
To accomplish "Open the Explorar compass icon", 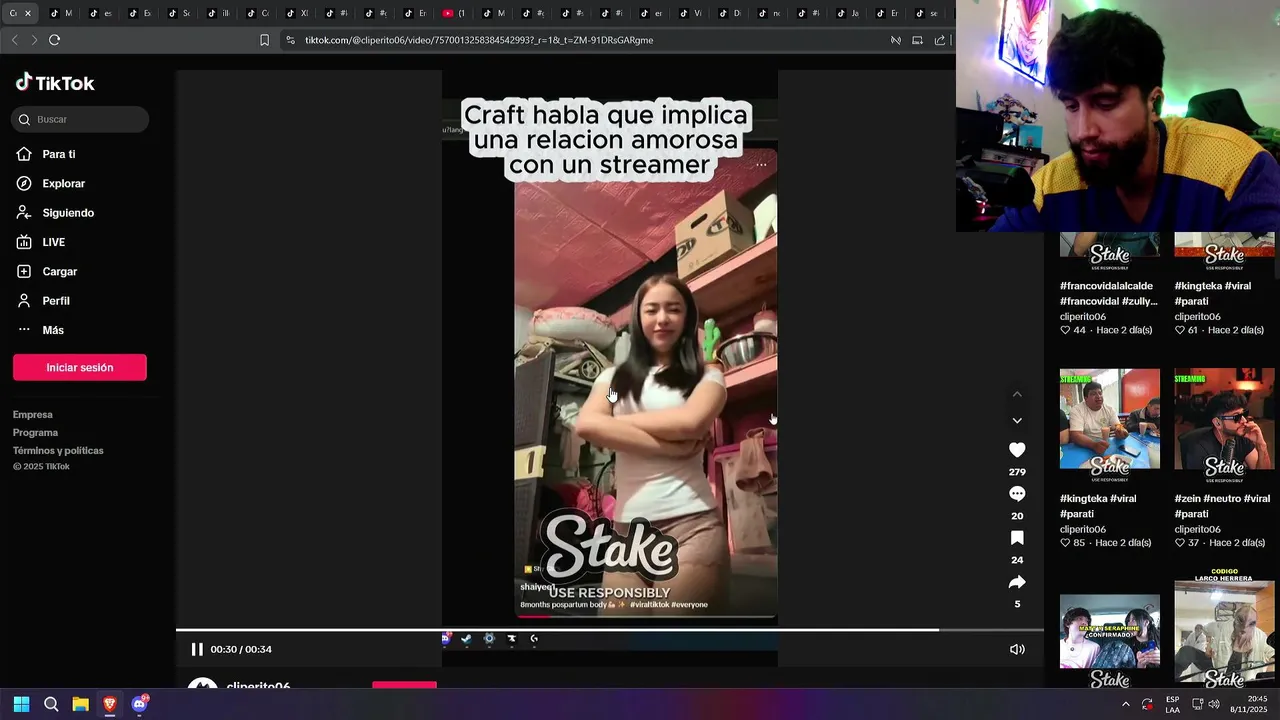I will click(24, 183).
